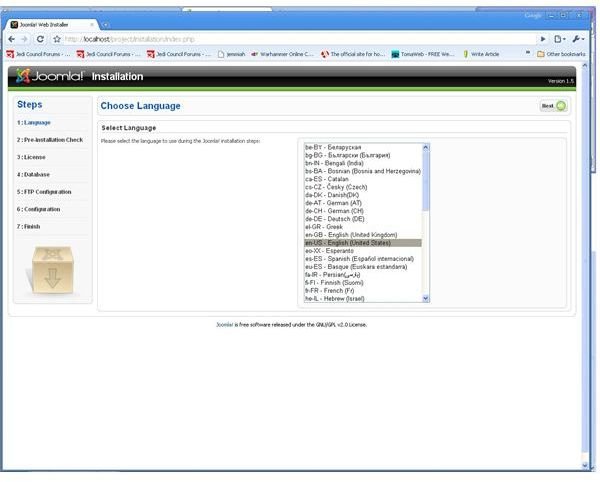Click step 4 : Database
Image resolution: width=600 pixels, height=482 pixels.
coord(33,175)
